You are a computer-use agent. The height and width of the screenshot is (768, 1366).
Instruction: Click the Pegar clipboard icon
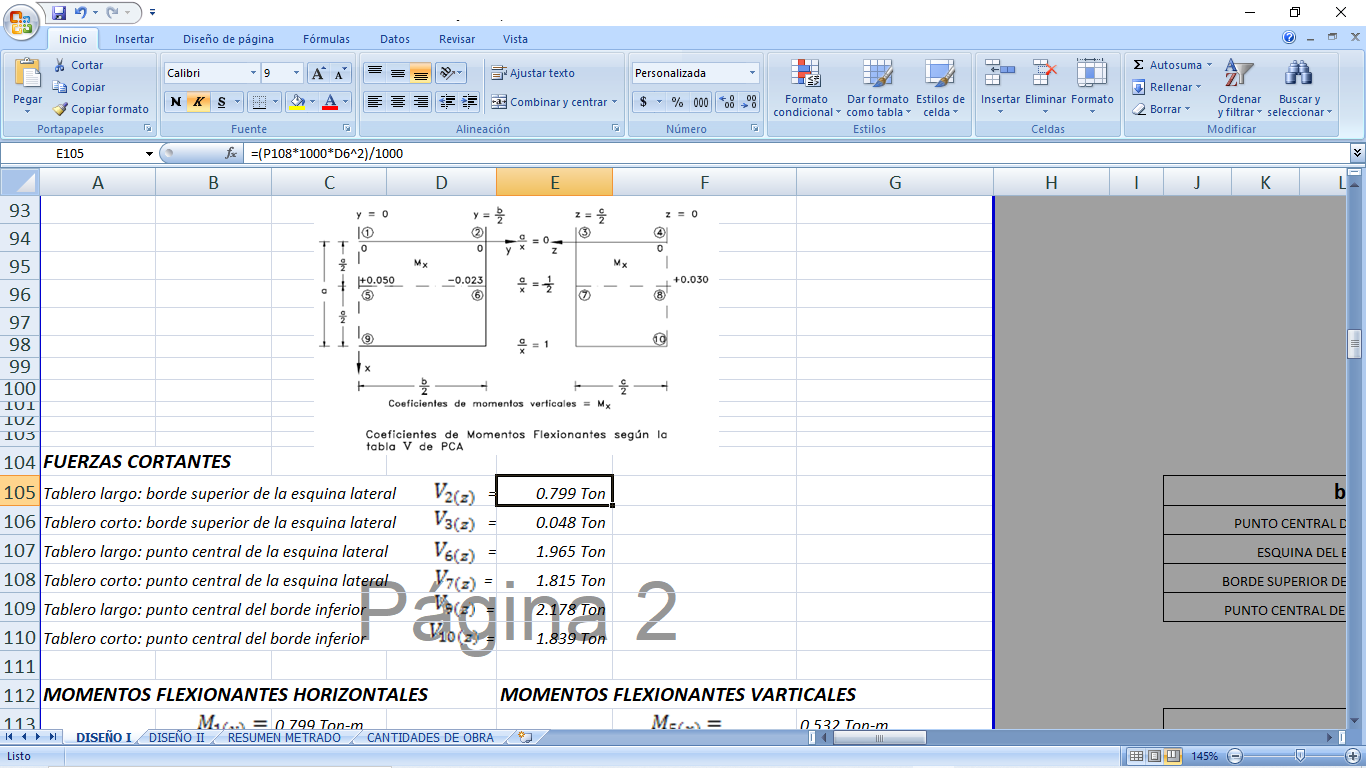coord(28,73)
